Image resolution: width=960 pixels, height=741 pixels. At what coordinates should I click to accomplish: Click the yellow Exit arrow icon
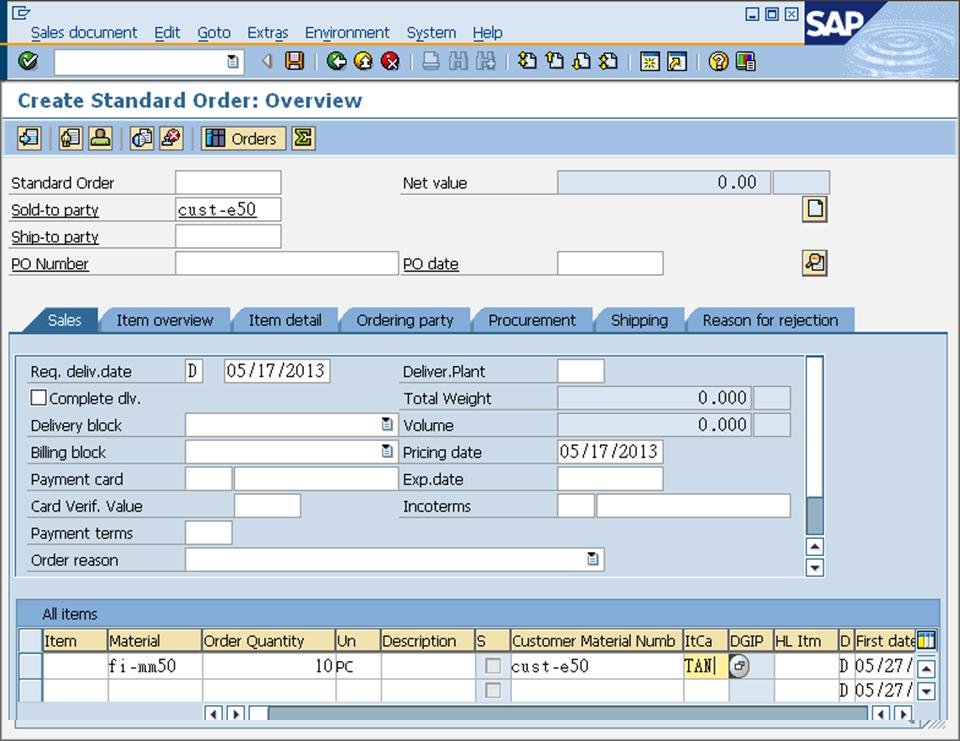coord(363,61)
